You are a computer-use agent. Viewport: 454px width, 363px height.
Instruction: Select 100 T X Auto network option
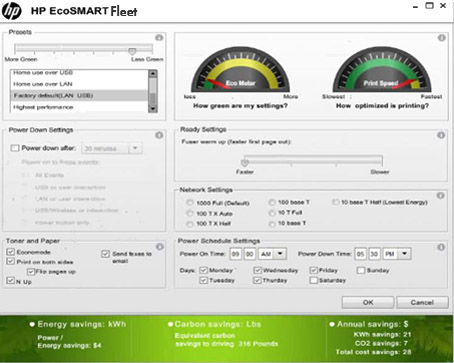(190, 213)
